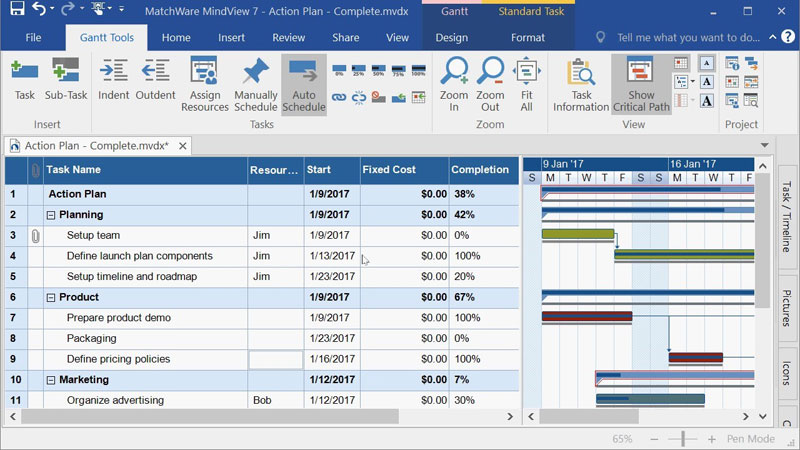Toggle Manually Schedule mode
Image resolution: width=800 pixels, height=450 pixels.
(x=256, y=85)
